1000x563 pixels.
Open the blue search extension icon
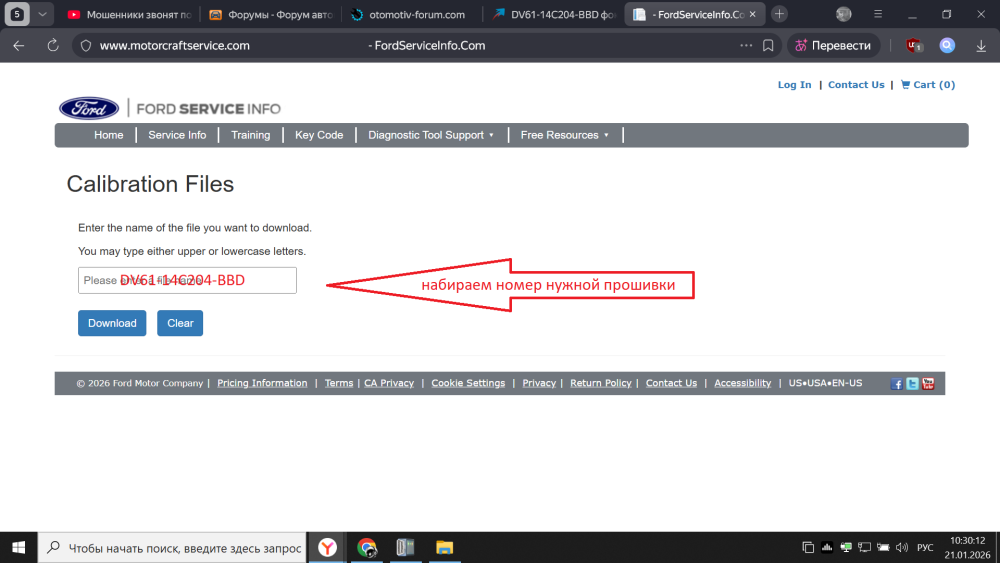pyautogui.click(x=947, y=45)
